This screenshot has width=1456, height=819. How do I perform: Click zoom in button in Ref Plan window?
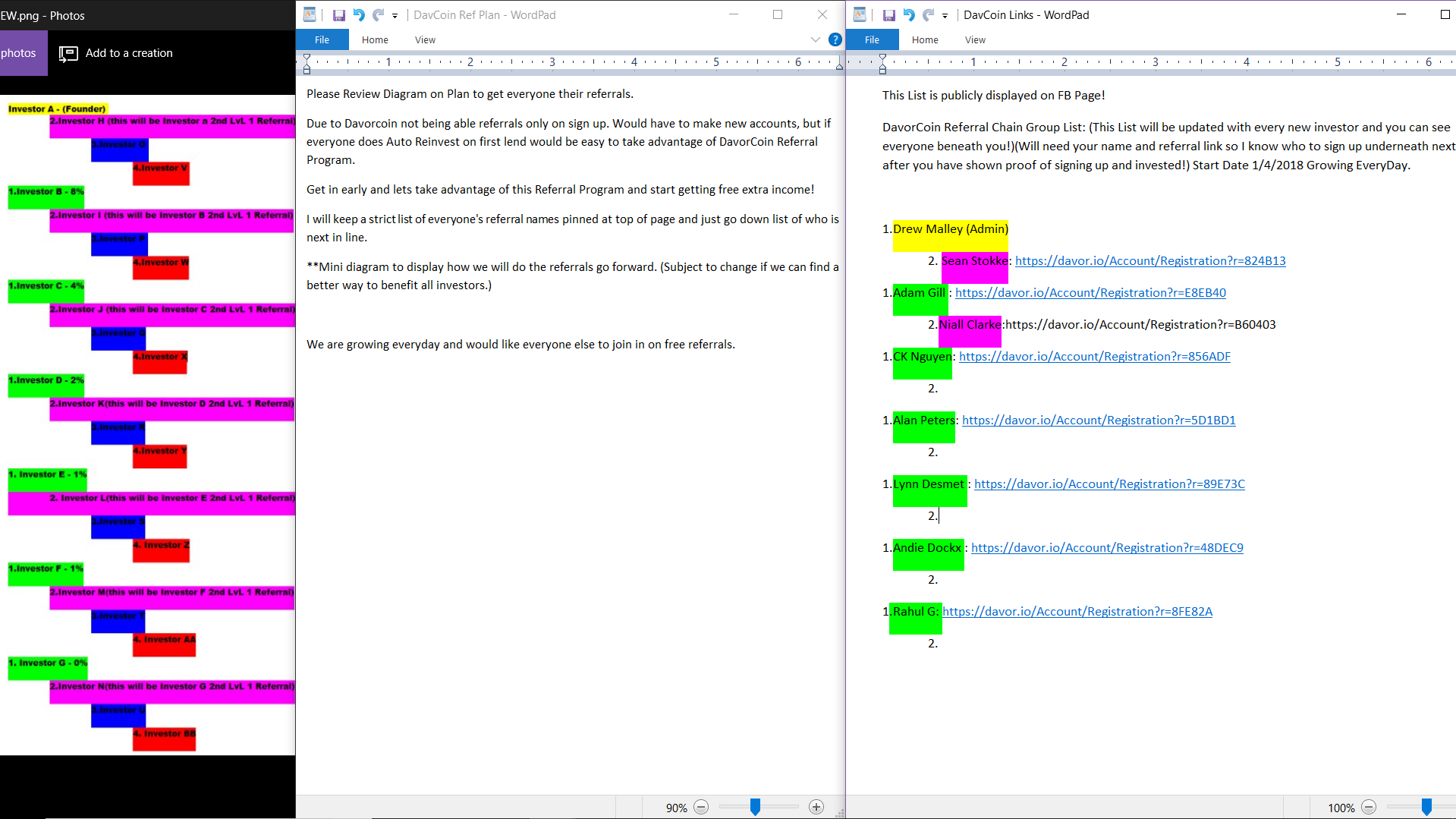(x=816, y=808)
